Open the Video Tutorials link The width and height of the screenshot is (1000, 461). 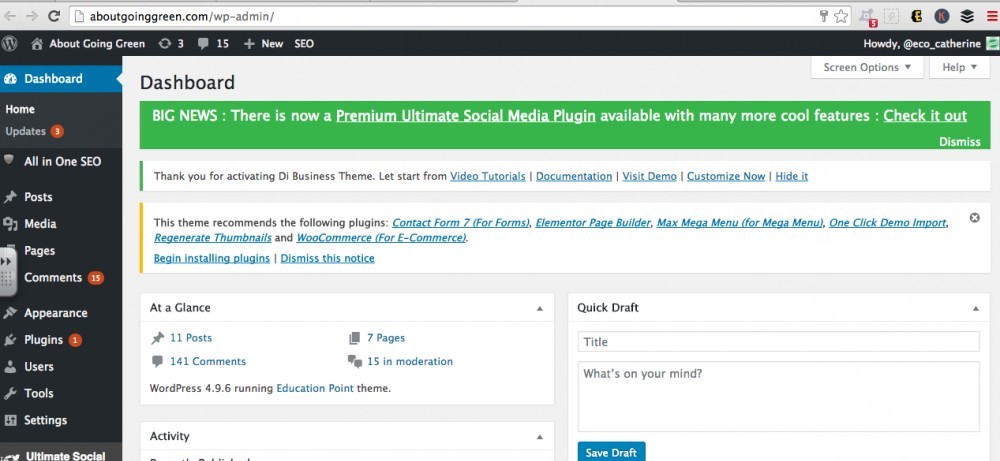click(488, 176)
